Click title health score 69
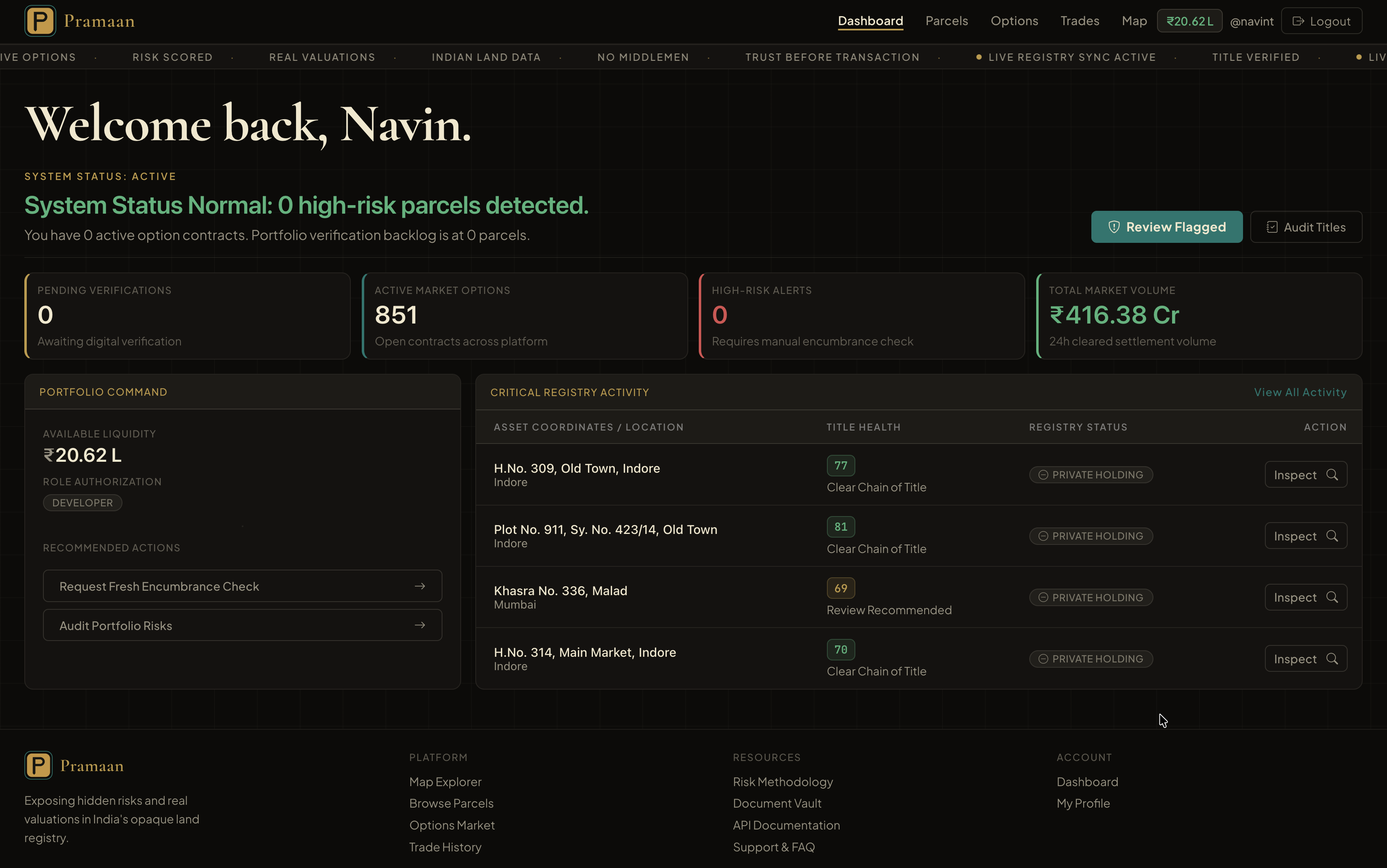 841,588
